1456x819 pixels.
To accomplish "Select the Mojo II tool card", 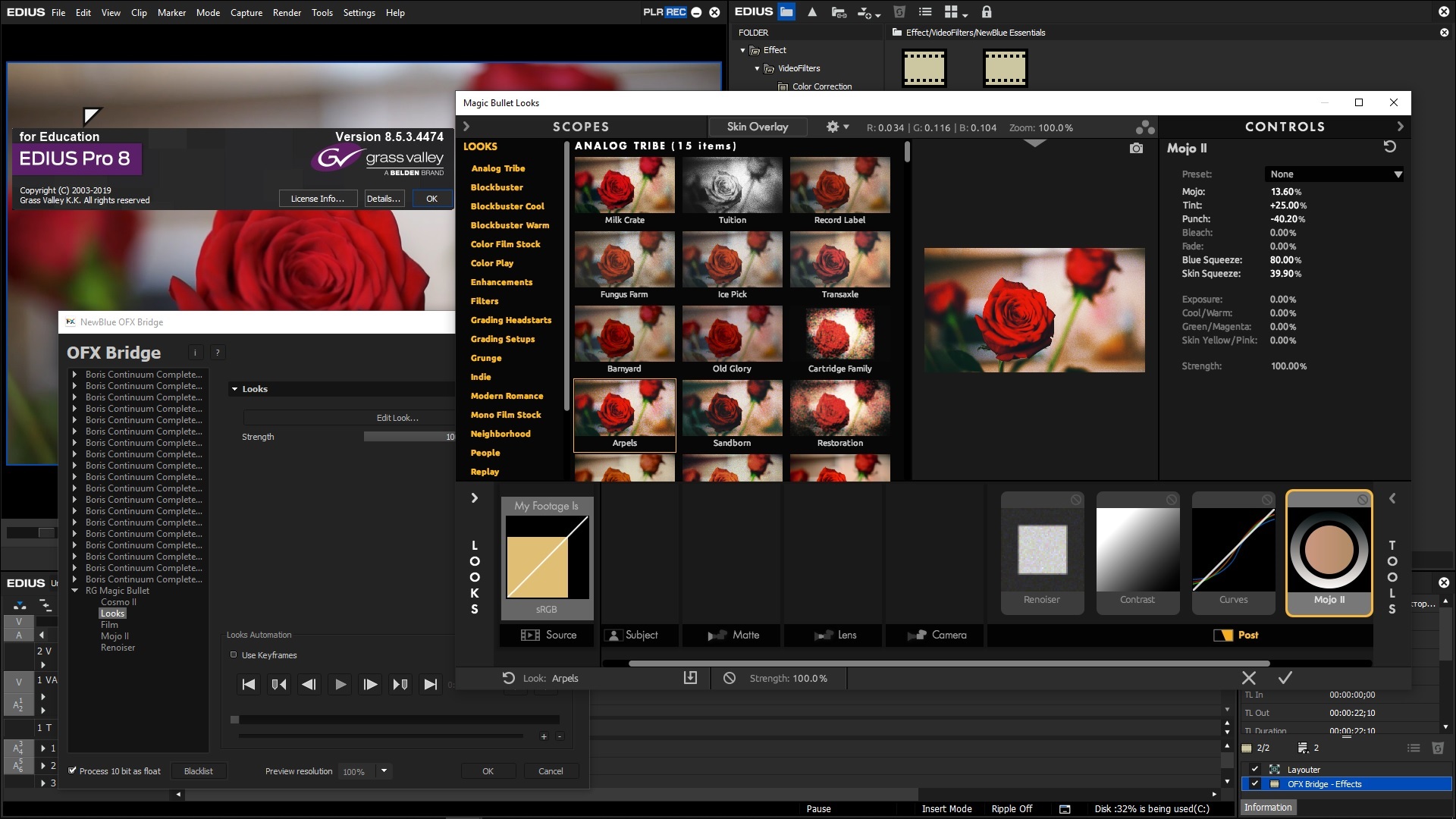I will pyautogui.click(x=1329, y=553).
